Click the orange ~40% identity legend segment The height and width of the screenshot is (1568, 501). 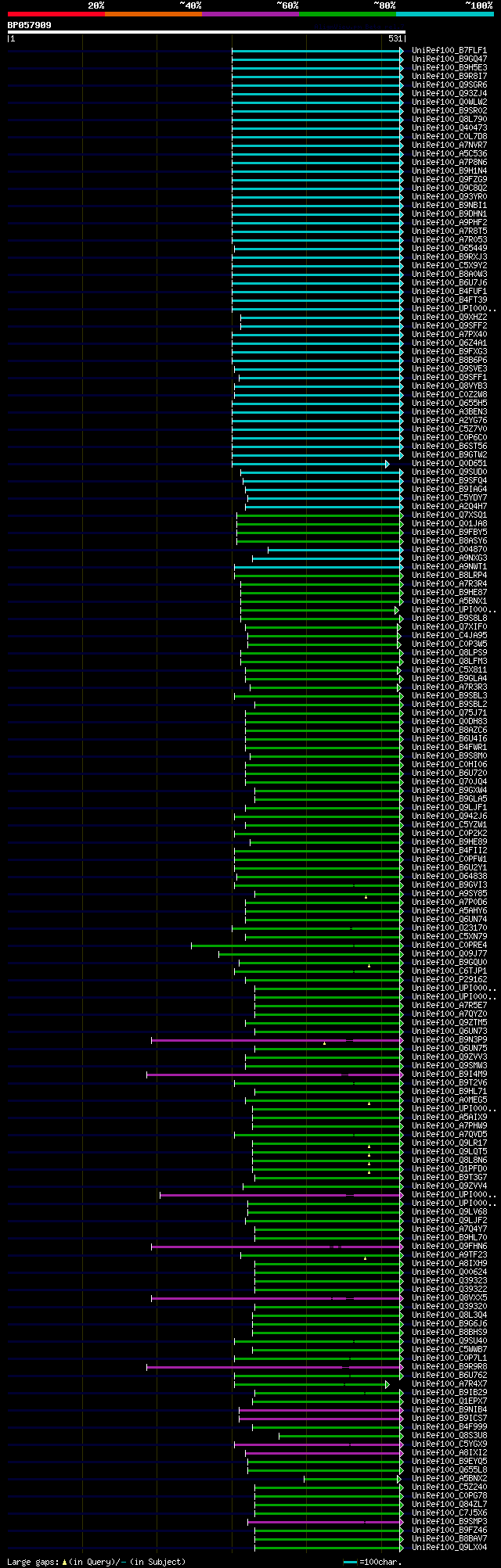pyautogui.click(x=153, y=14)
